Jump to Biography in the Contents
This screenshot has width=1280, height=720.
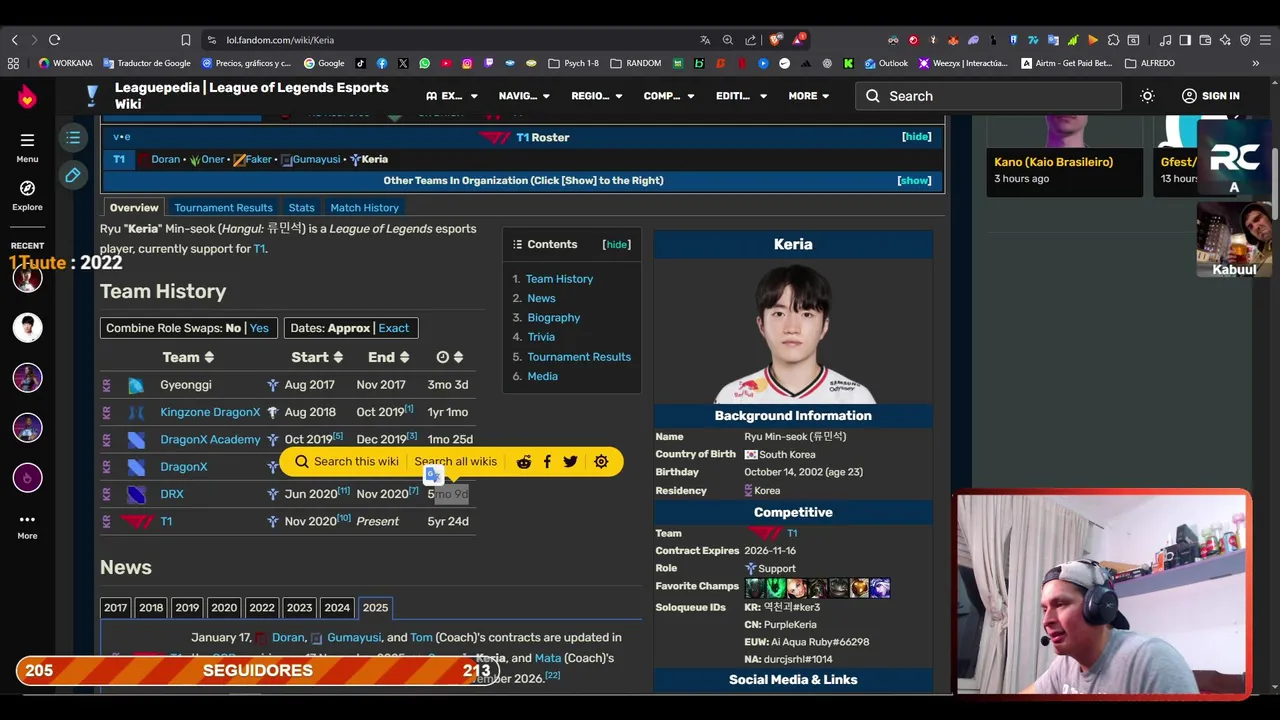[554, 318]
